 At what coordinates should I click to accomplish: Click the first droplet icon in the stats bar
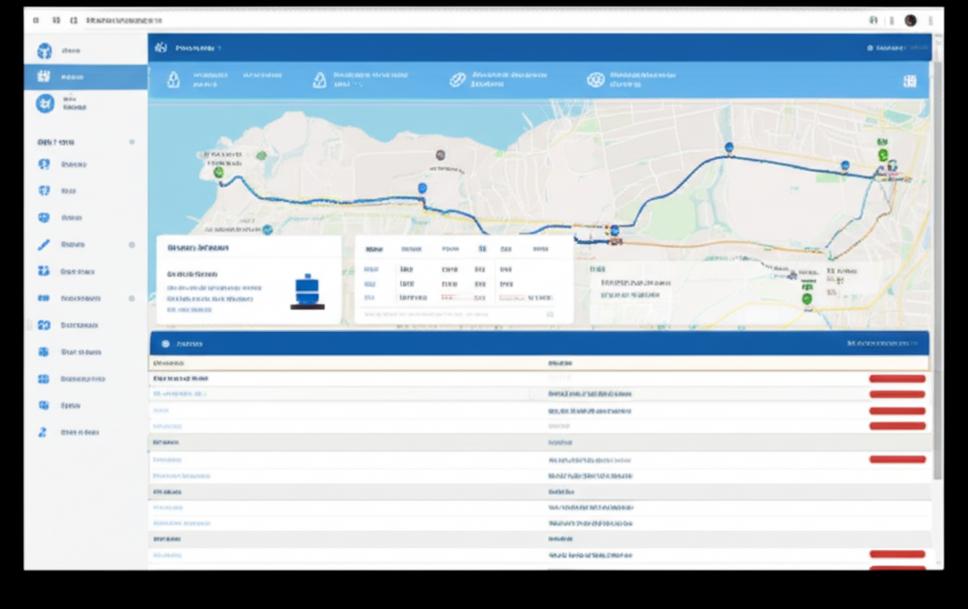[173, 80]
